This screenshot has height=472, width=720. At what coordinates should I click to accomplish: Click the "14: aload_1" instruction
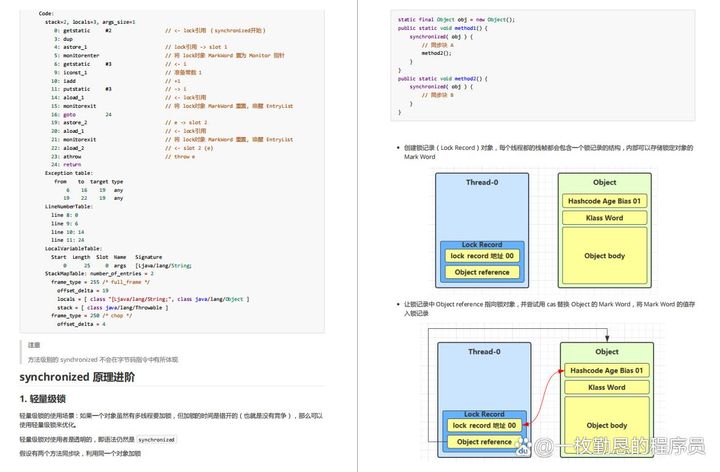pyautogui.click(x=68, y=97)
